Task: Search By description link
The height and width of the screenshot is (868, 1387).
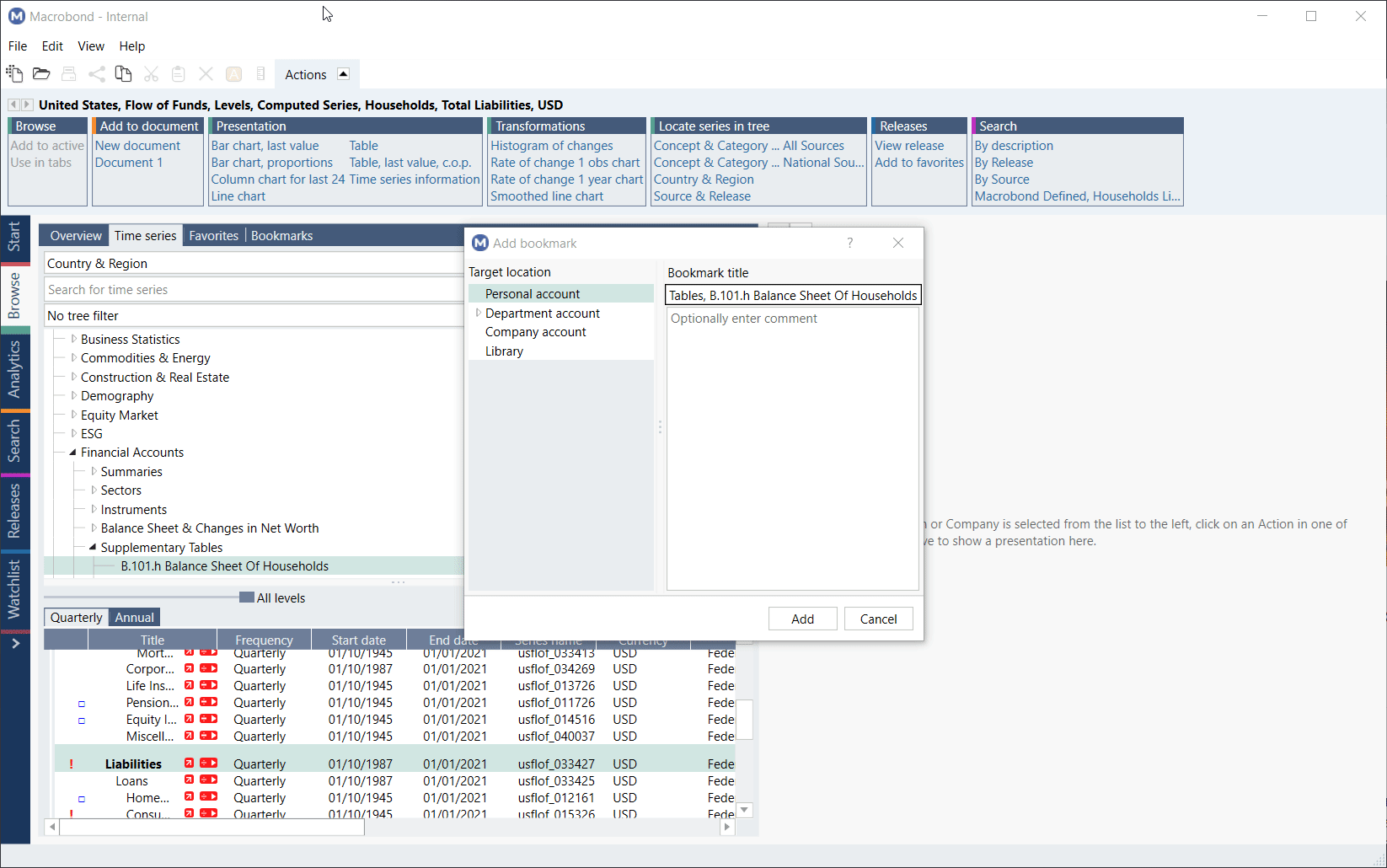Action: click(x=1014, y=145)
